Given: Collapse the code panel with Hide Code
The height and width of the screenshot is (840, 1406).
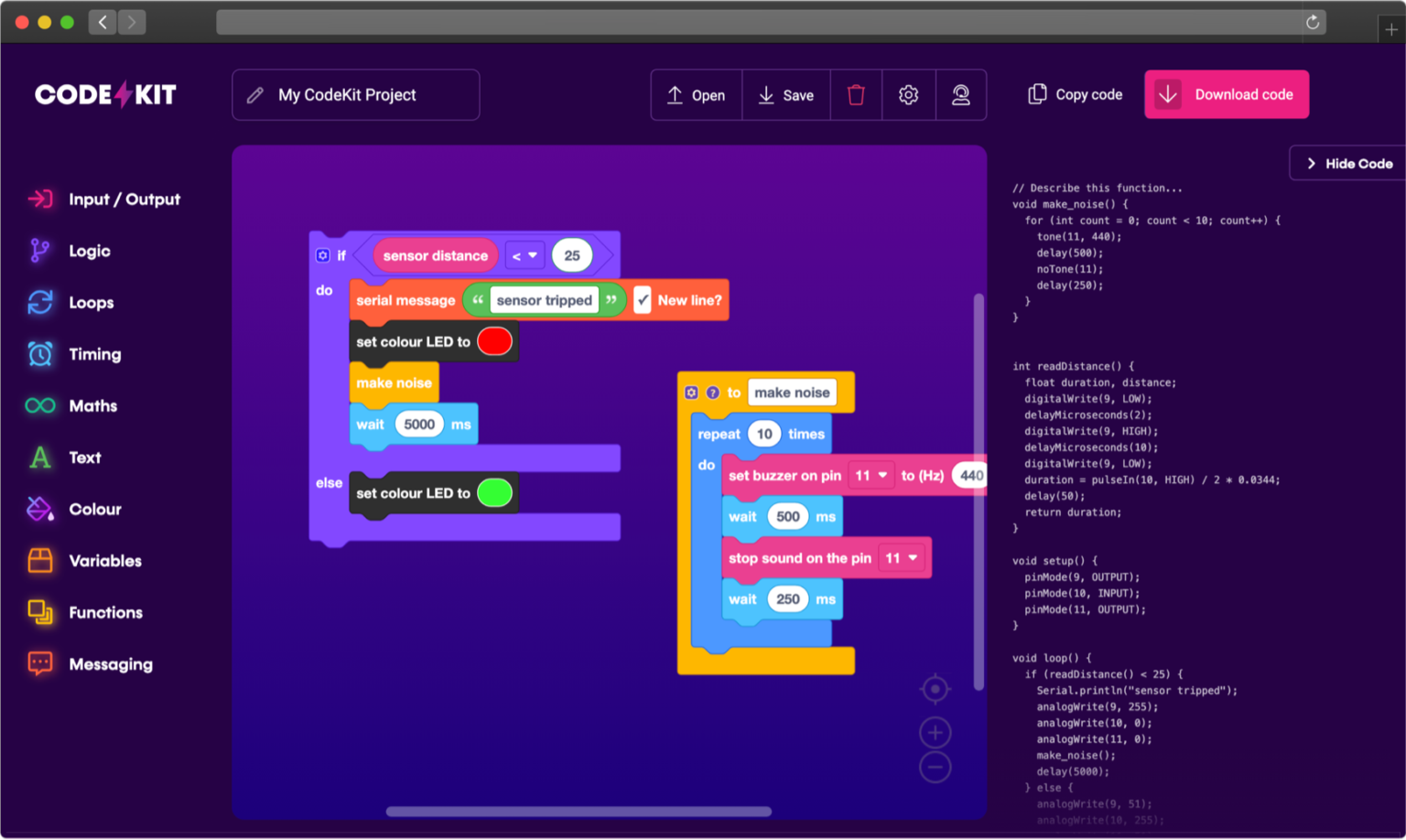Looking at the screenshot, I should pos(1350,163).
